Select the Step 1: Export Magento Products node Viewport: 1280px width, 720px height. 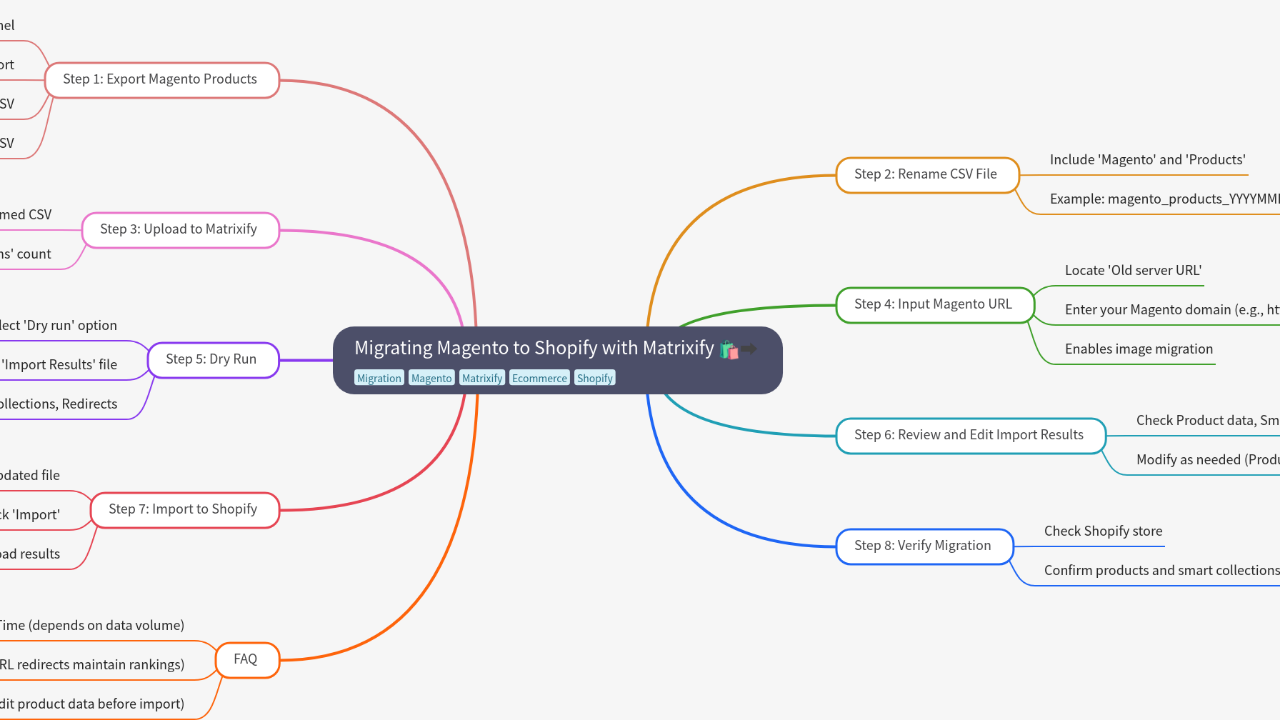[160, 79]
